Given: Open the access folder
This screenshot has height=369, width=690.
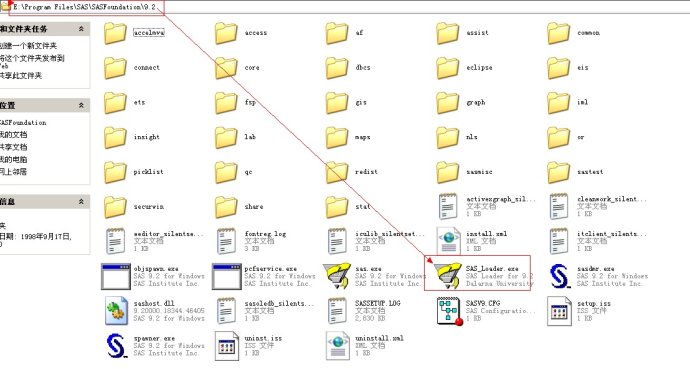Looking at the screenshot, I should tap(226, 33).
